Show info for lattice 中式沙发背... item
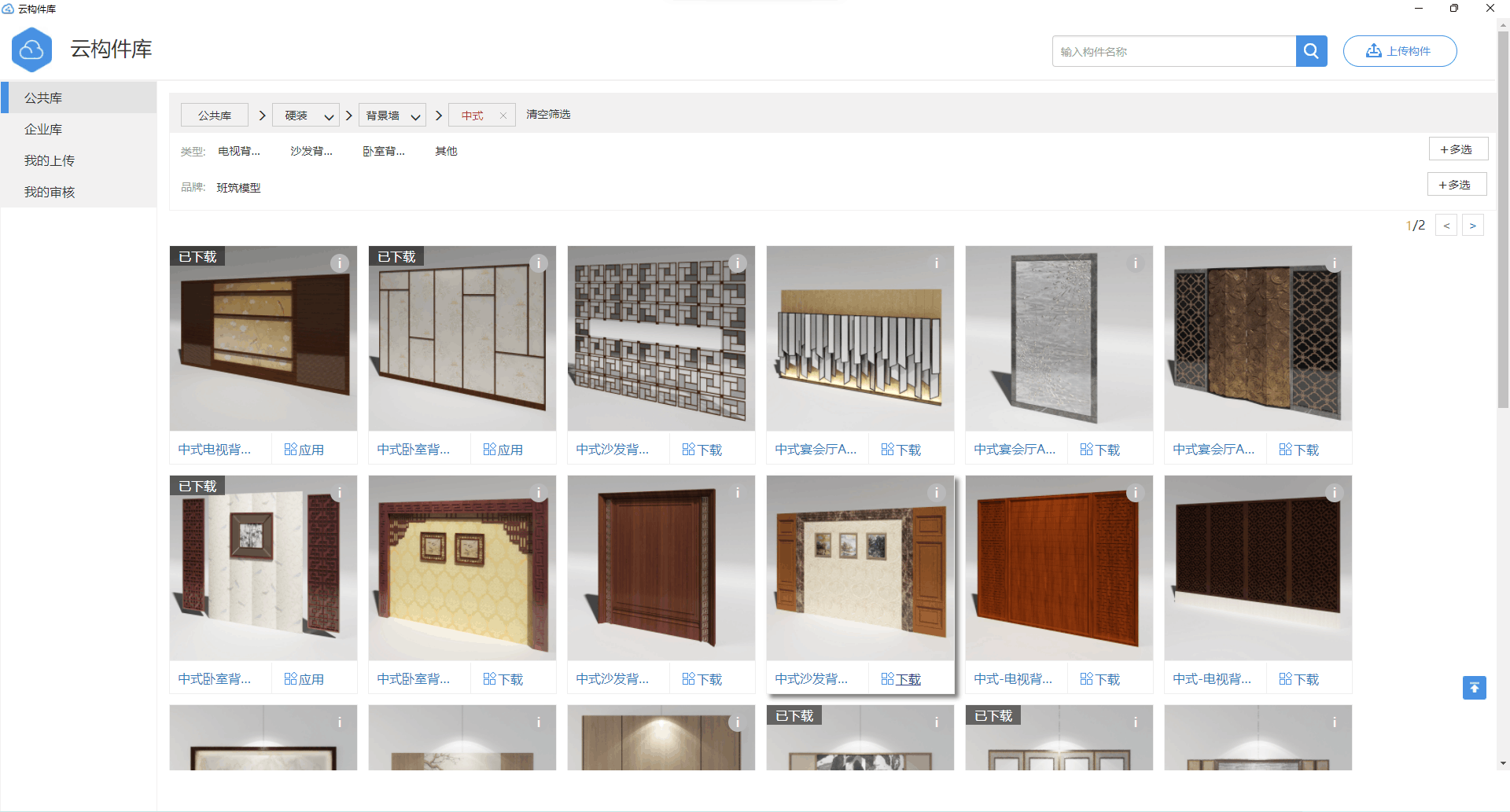The width and height of the screenshot is (1510, 812). (x=738, y=263)
